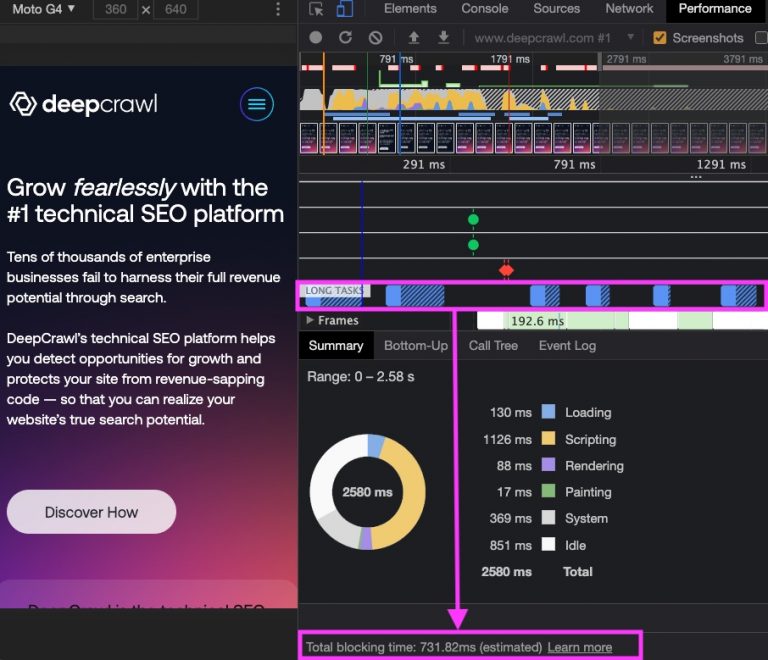The width and height of the screenshot is (768, 660).
Task: Click the Range: 0 – 2.58 s text
Action: (360, 377)
